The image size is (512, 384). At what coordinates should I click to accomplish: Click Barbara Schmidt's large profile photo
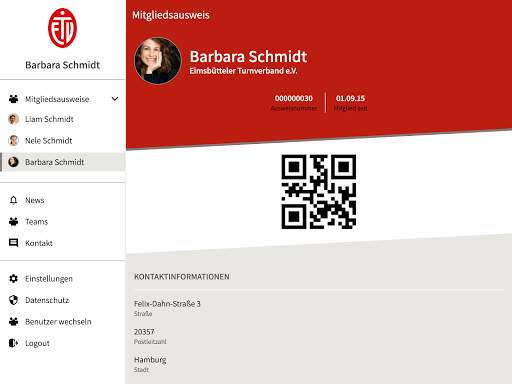(158, 60)
